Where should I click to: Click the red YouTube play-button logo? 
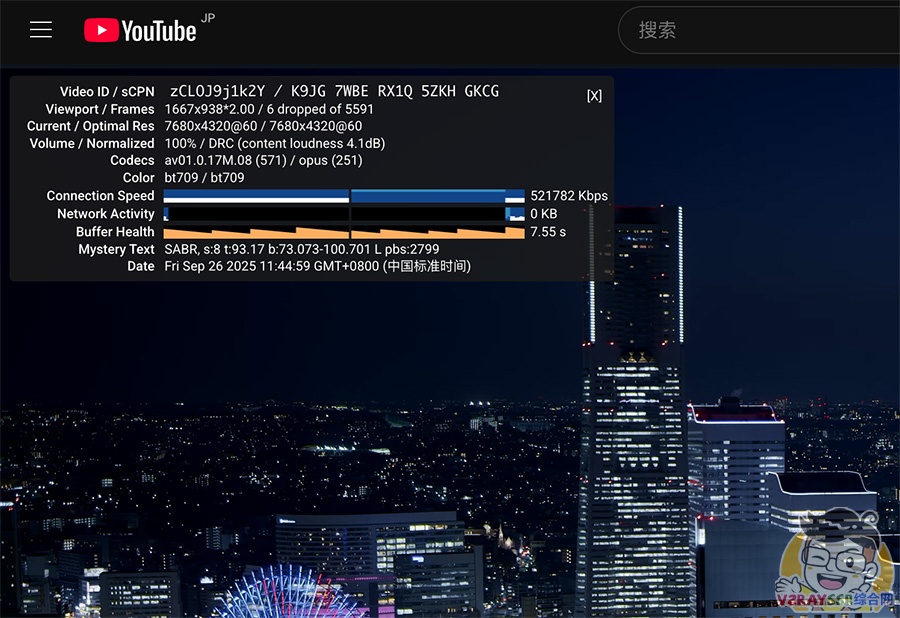click(x=99, y=30)
